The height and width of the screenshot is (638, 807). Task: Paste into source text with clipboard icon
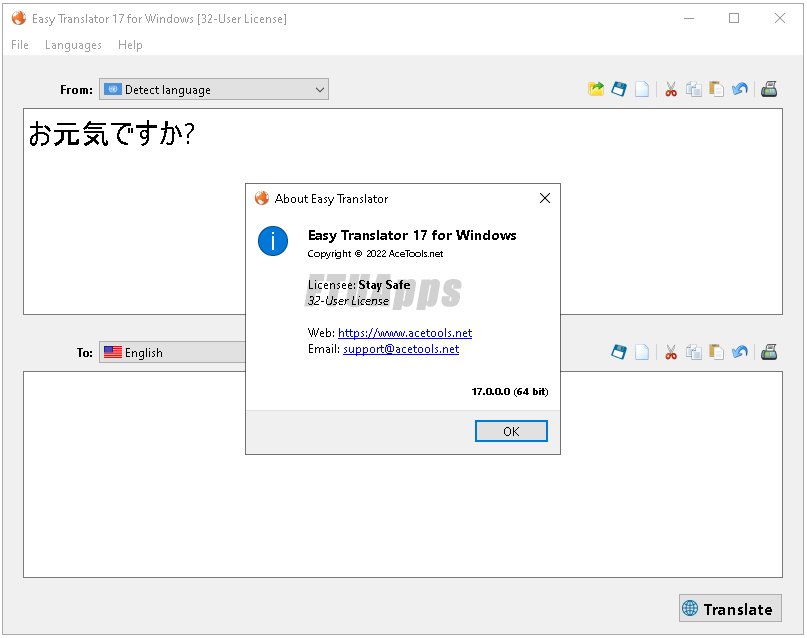(x=716, y=89)
